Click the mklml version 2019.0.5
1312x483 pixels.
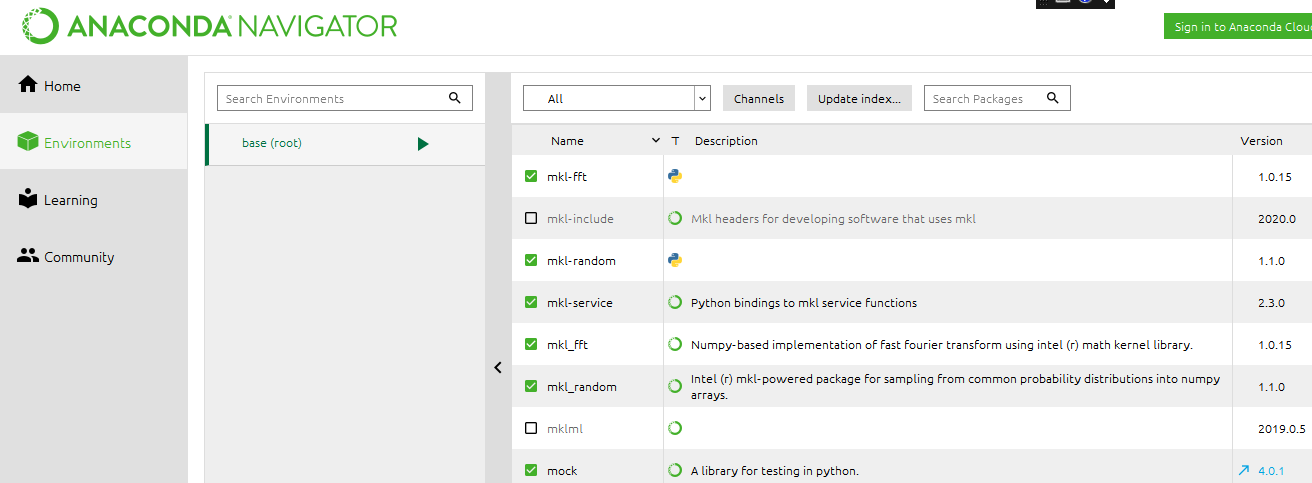pyautogui.click(x=1282, y=429)
